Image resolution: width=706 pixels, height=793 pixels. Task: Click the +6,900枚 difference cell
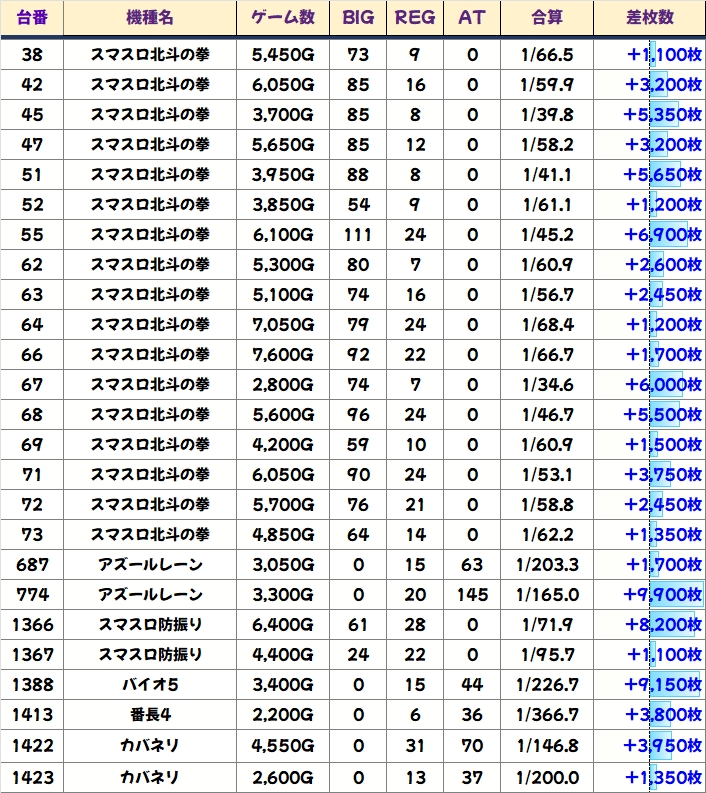[x=649, y=235]
